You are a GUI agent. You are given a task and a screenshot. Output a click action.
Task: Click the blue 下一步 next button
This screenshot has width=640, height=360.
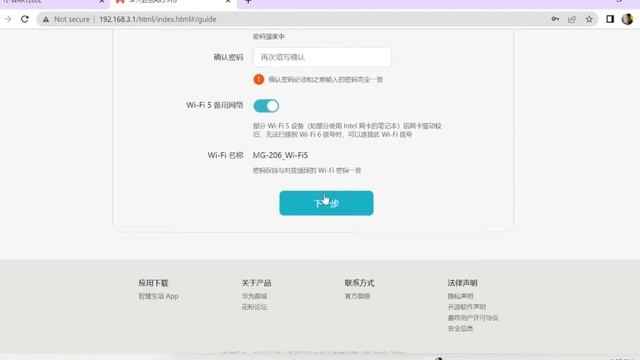click(x=326, y=203)
